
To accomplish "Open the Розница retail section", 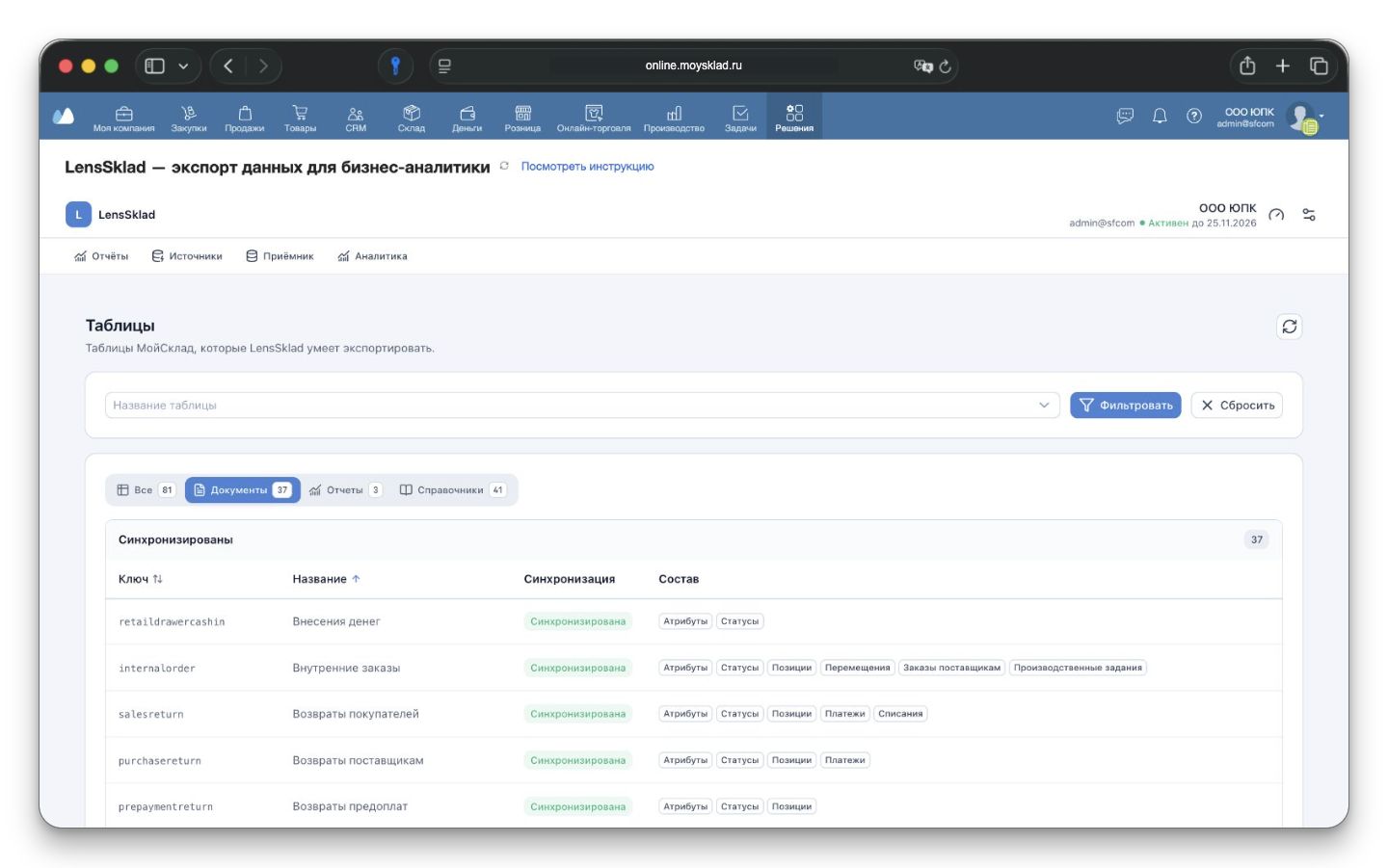I will point(522,118).
